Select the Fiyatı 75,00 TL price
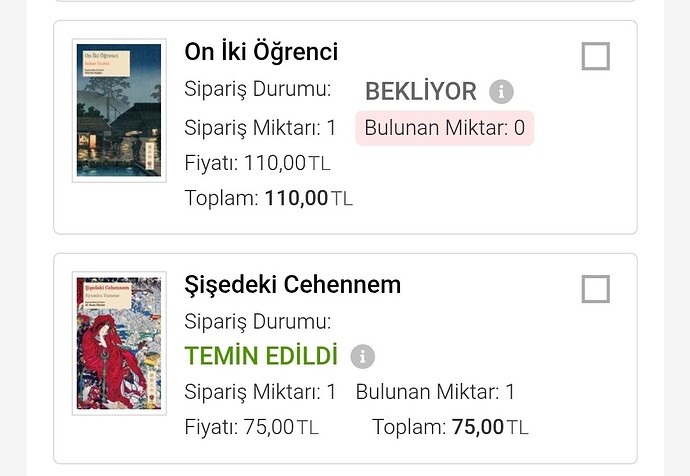 point(251,427)
